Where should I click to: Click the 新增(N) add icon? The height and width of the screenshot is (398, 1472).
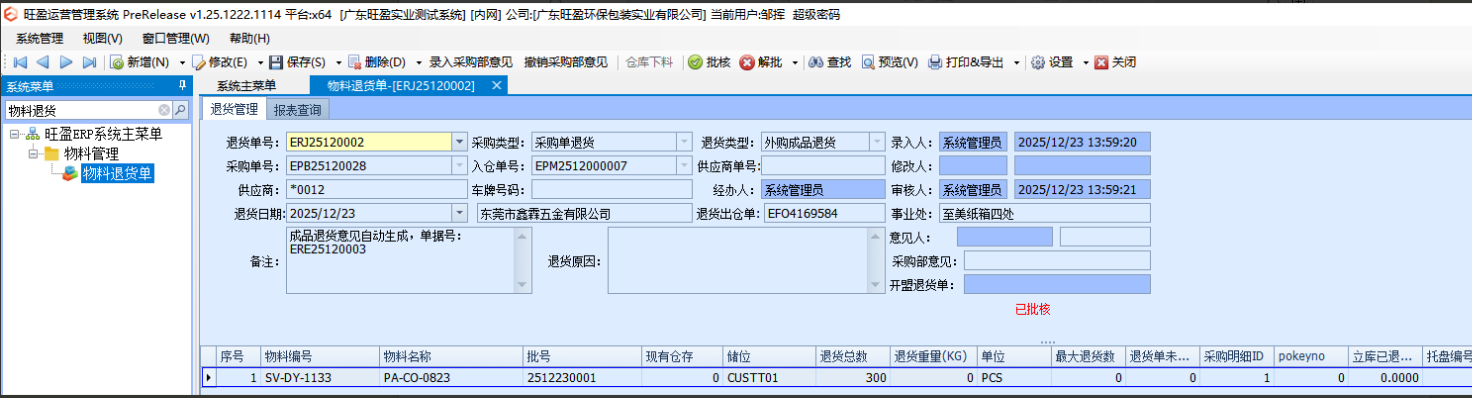click(118, 62)
